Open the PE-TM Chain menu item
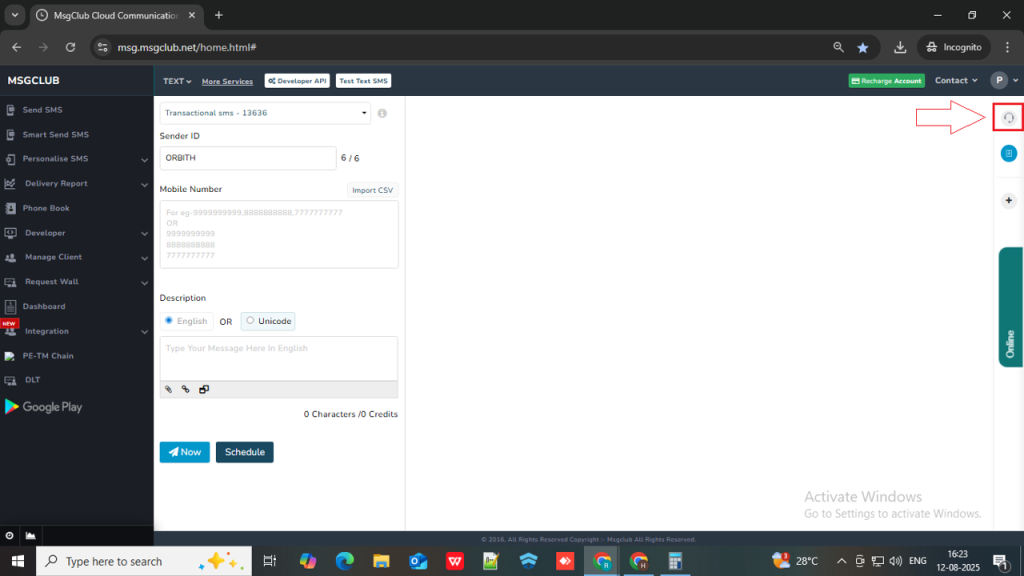1024x576 pixels. (x=48, y=356)
